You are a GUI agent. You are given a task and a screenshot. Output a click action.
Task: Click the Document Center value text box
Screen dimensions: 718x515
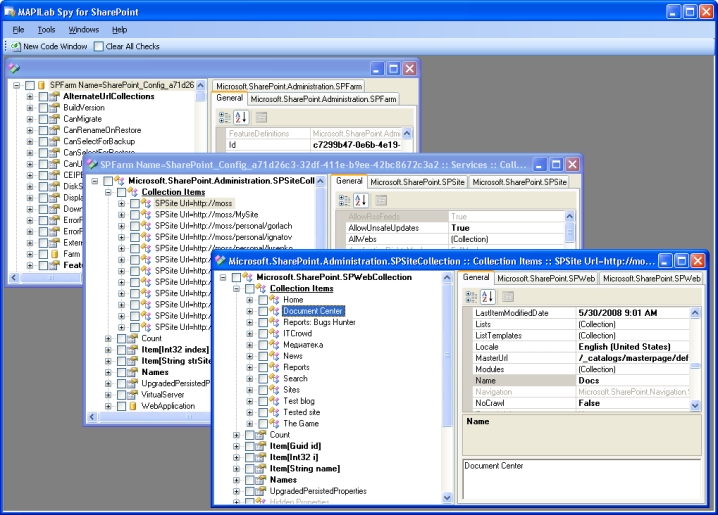coord(580,481)
